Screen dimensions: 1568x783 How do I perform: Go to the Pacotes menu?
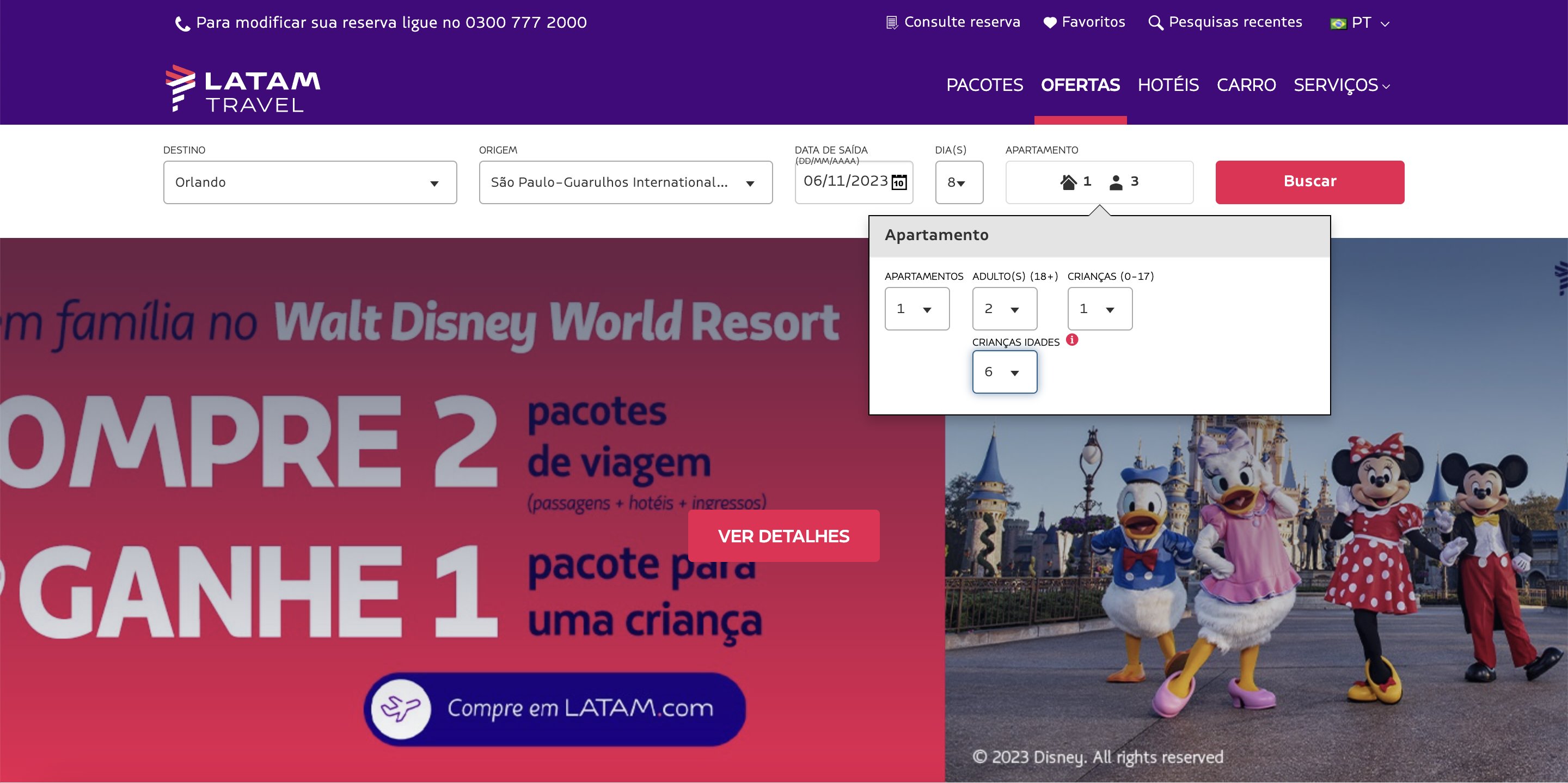(984, 85)
